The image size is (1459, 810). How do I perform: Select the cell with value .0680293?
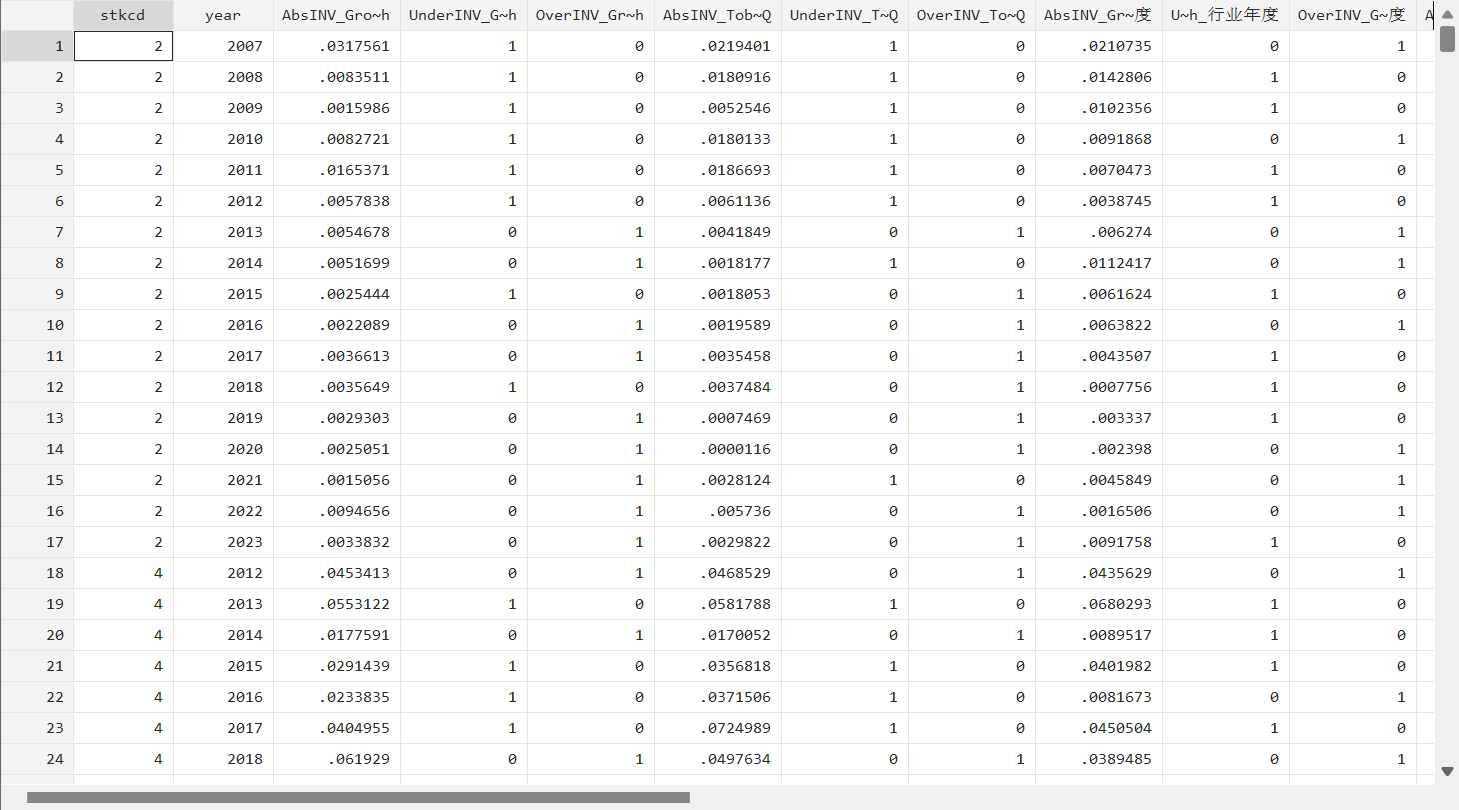click(x=1099, y=604)
